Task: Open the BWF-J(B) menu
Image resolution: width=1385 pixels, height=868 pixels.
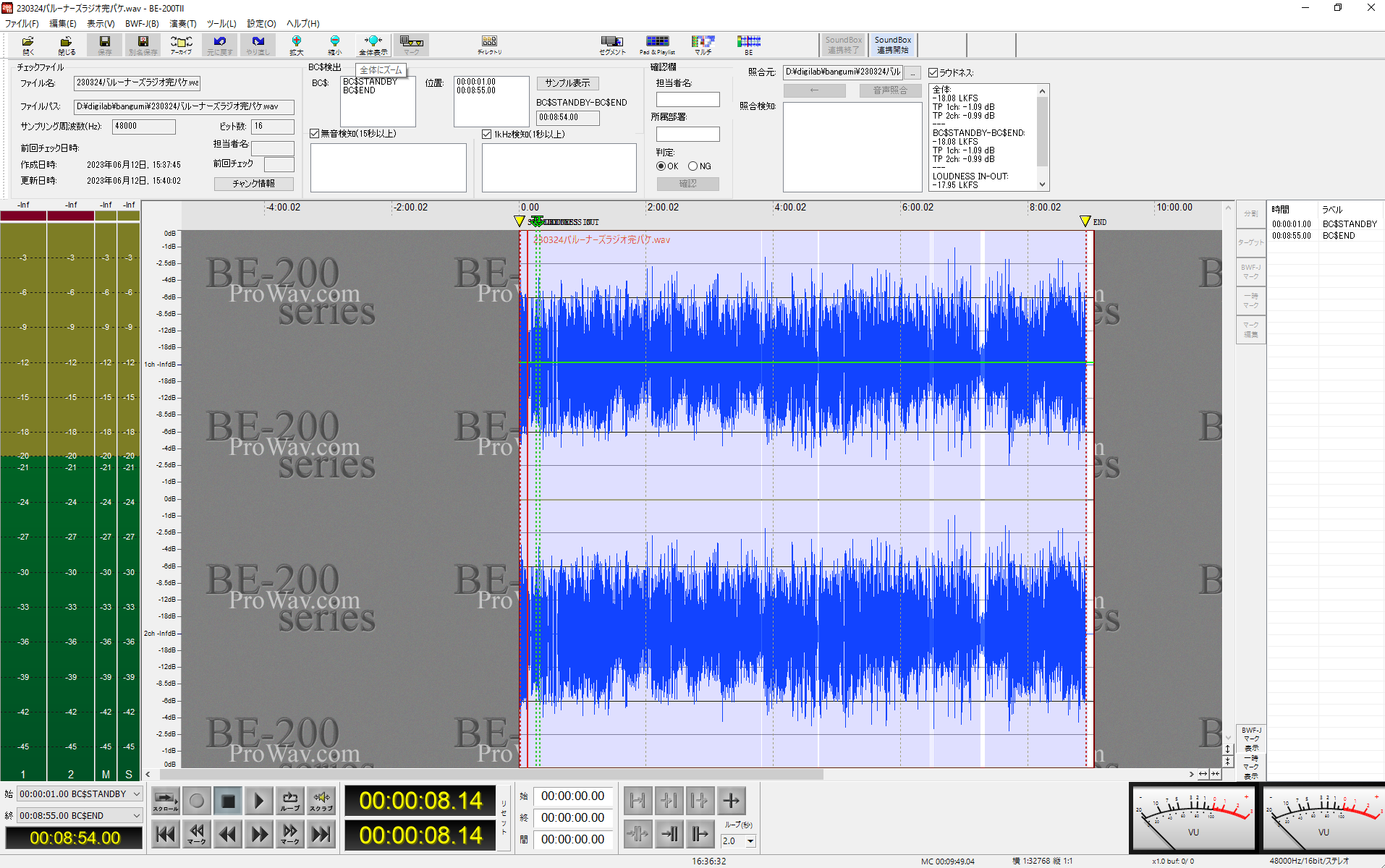Action: 142,24
